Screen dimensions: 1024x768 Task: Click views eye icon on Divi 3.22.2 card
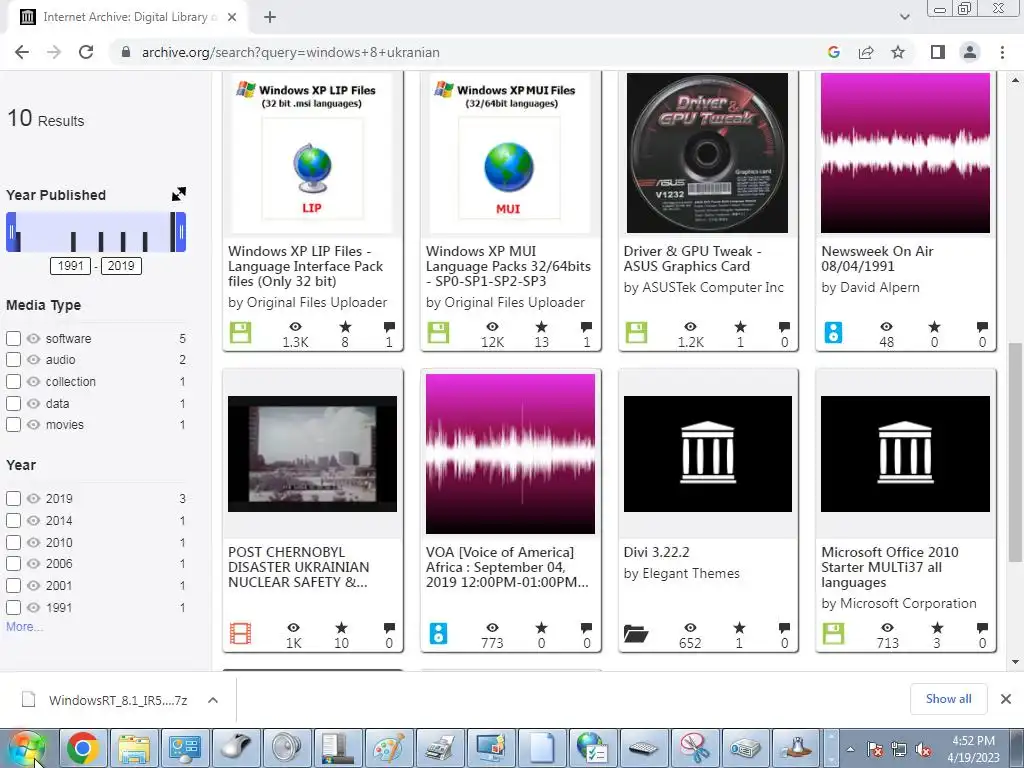click(x=690, y=628)
